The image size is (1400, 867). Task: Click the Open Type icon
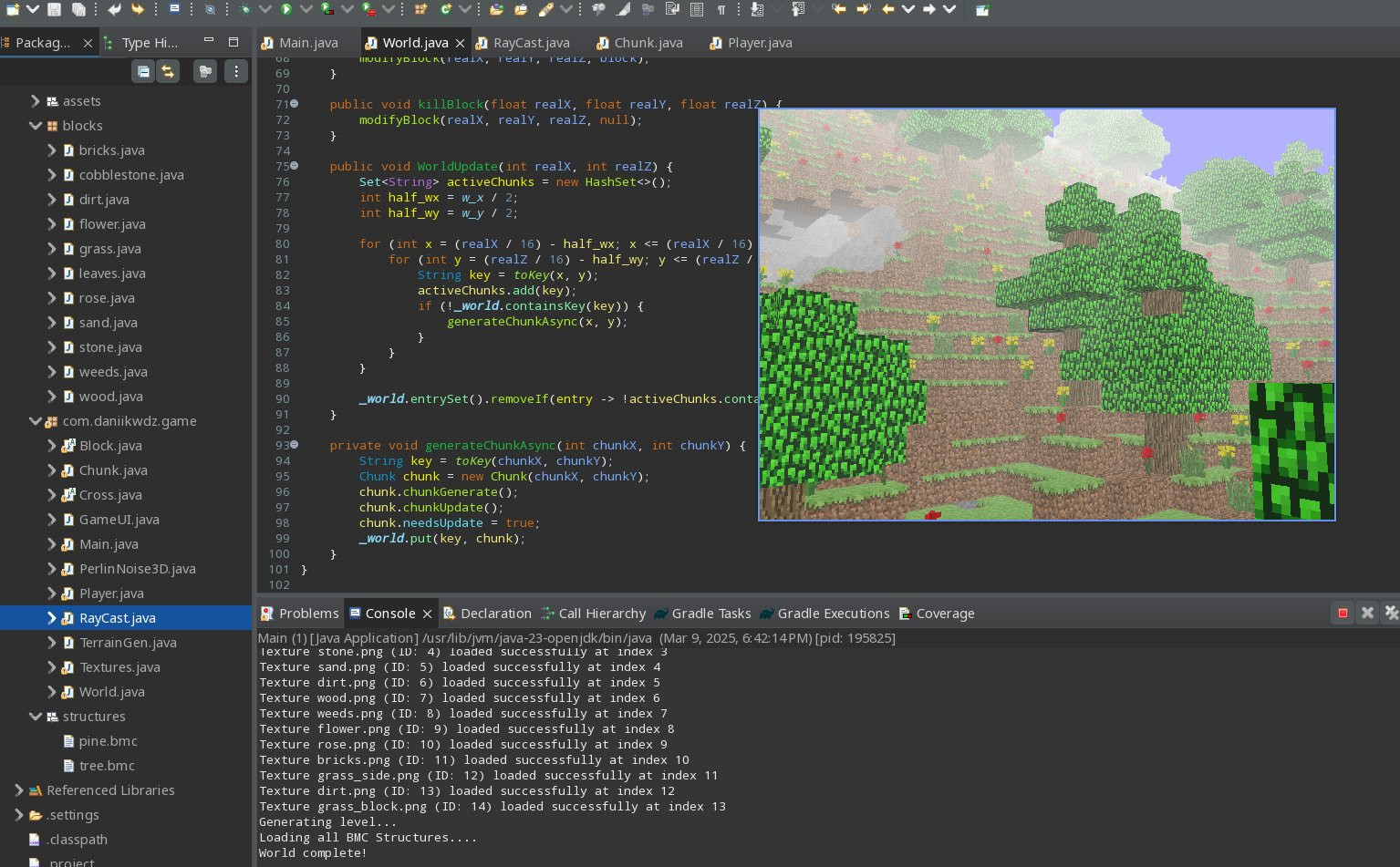[496, 9]
